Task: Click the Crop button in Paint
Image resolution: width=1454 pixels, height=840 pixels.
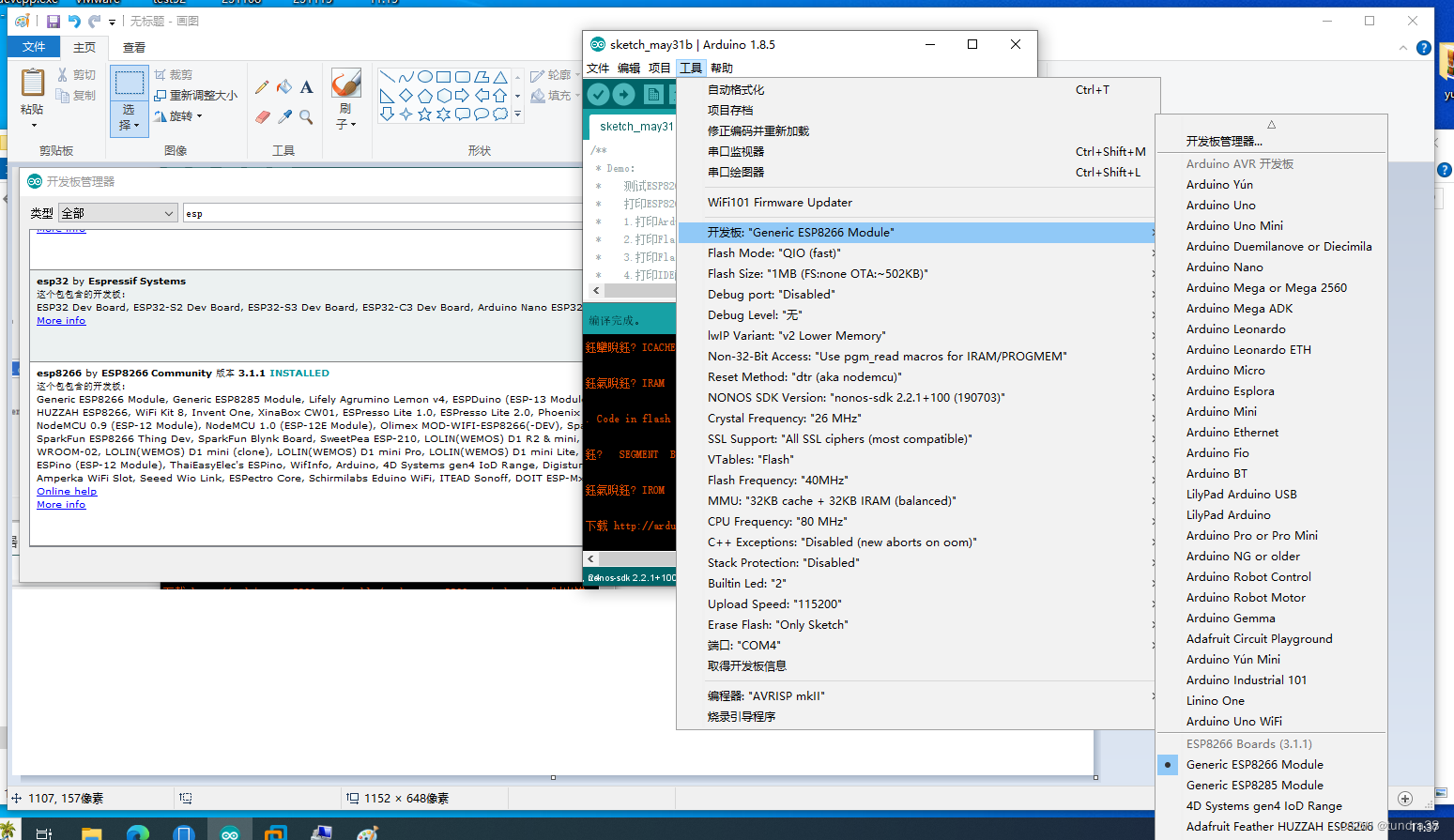Action: (174, 74)
